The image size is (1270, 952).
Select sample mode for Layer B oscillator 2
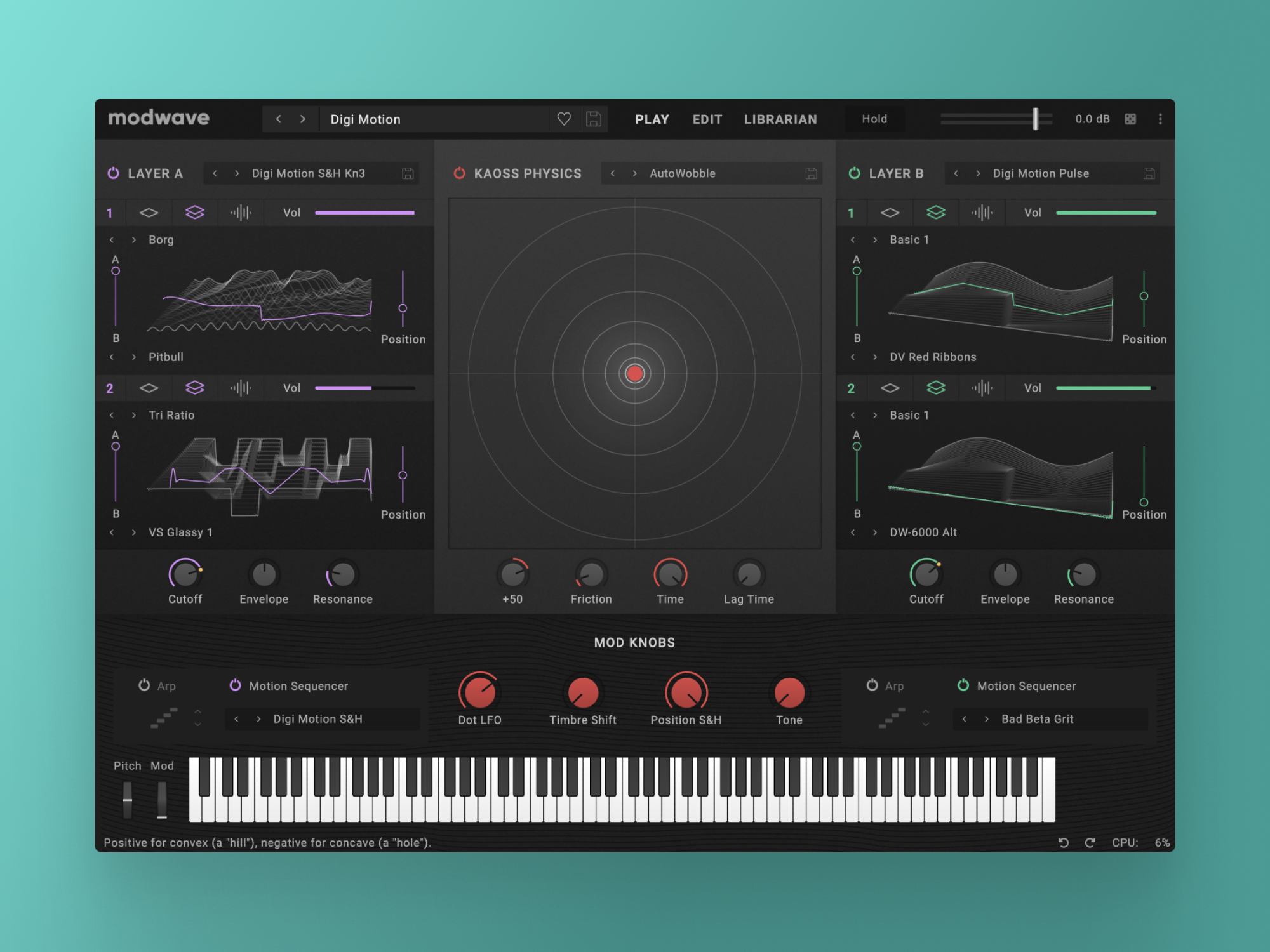point(982,388)
